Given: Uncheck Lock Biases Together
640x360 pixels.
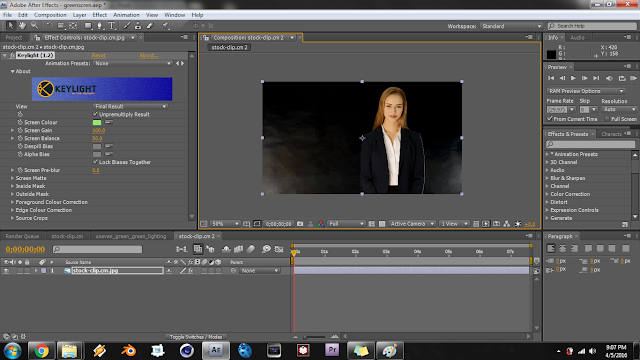Looking at the screenshot, I should (95, 162).
